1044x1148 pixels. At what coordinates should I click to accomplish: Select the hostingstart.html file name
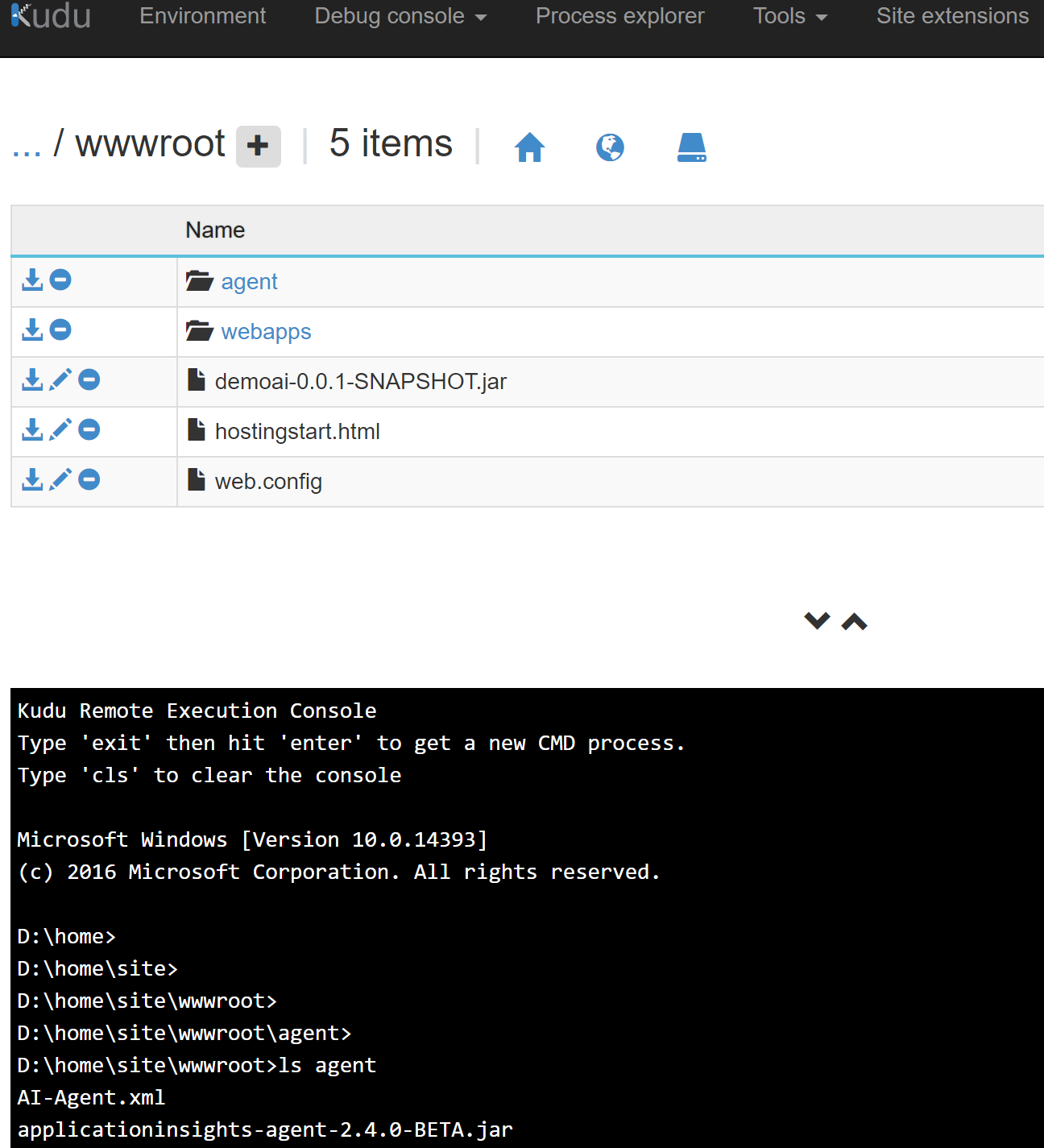tap(297, 432)
